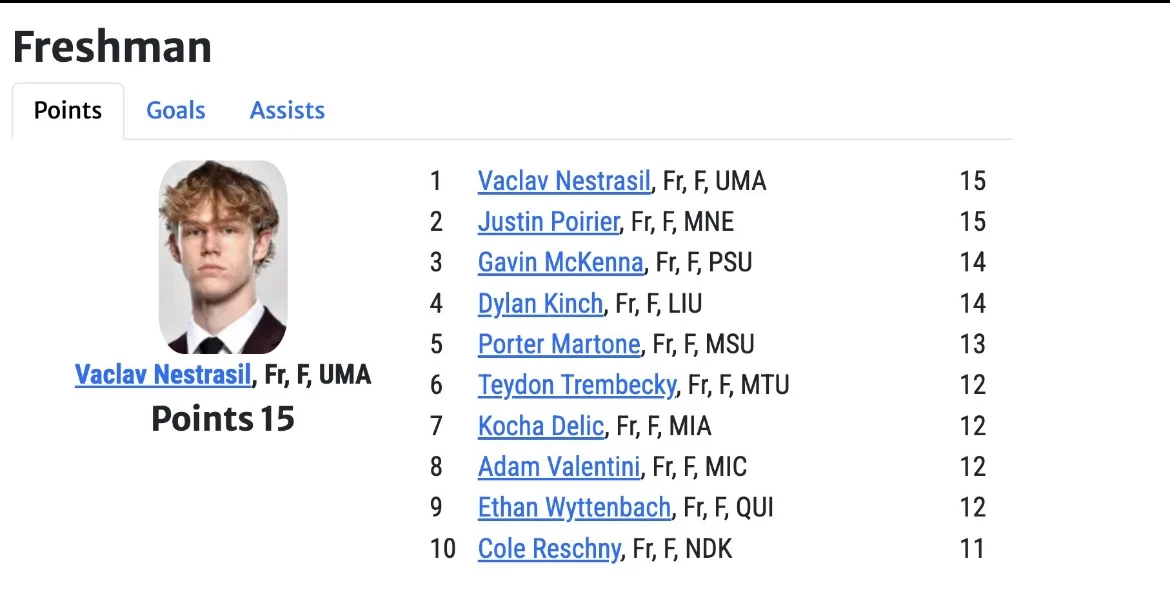
Task: Open Ethan Wyttenbach's profile link
Action: point(574,508)
